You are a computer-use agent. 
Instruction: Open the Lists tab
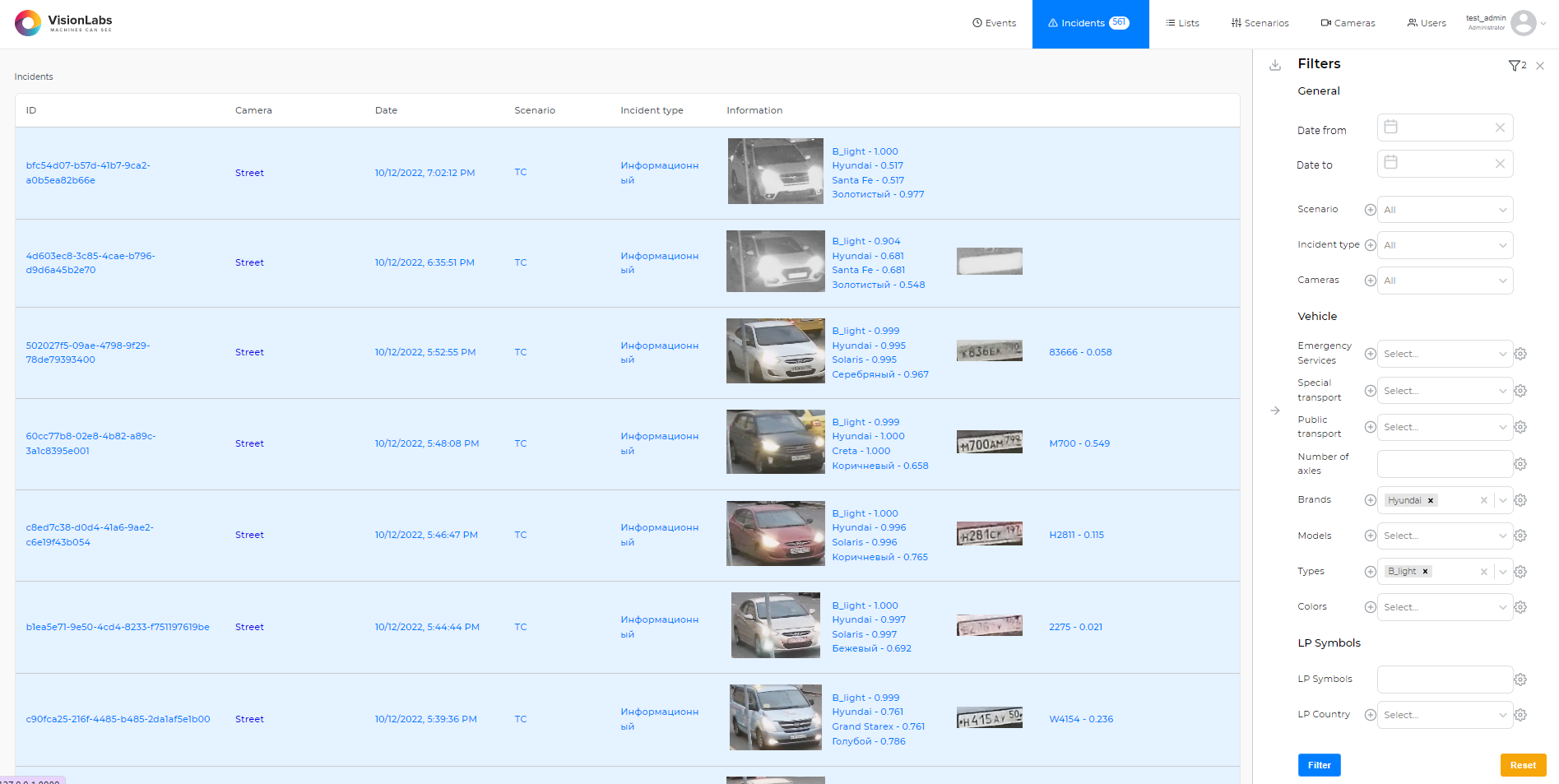(x=1182, y=23)
